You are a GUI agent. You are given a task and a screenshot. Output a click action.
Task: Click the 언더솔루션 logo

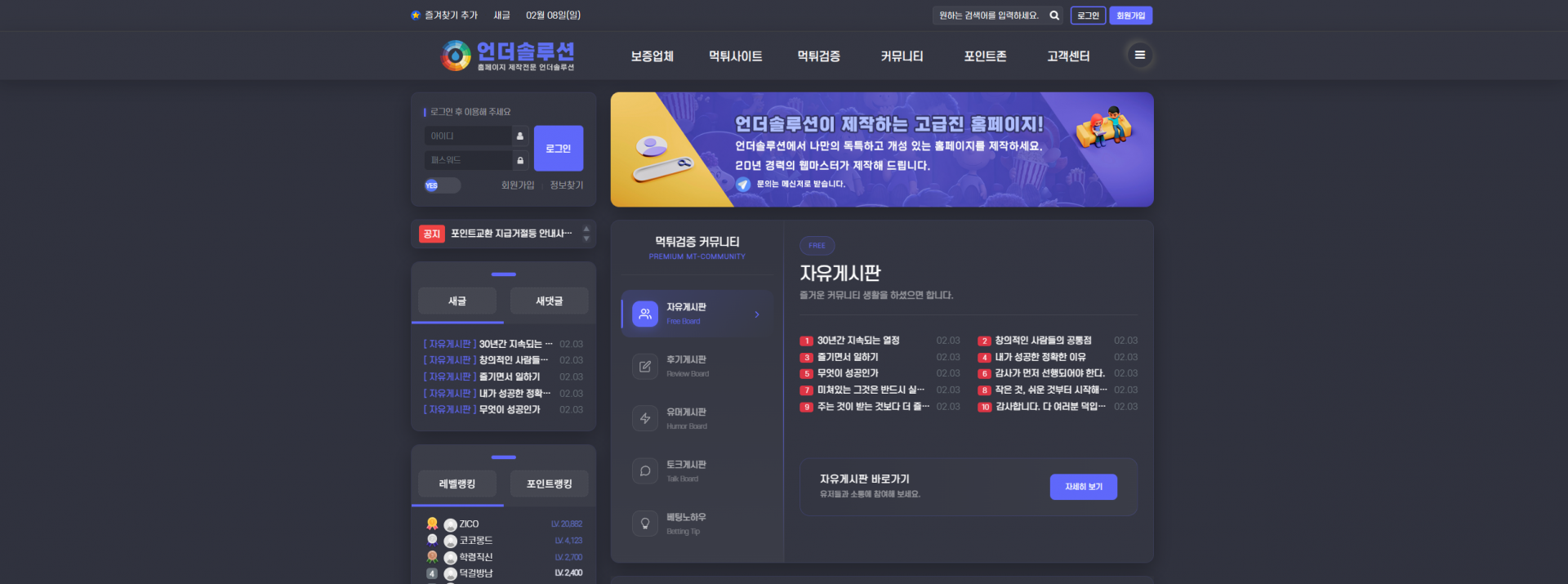pos(508,56)
